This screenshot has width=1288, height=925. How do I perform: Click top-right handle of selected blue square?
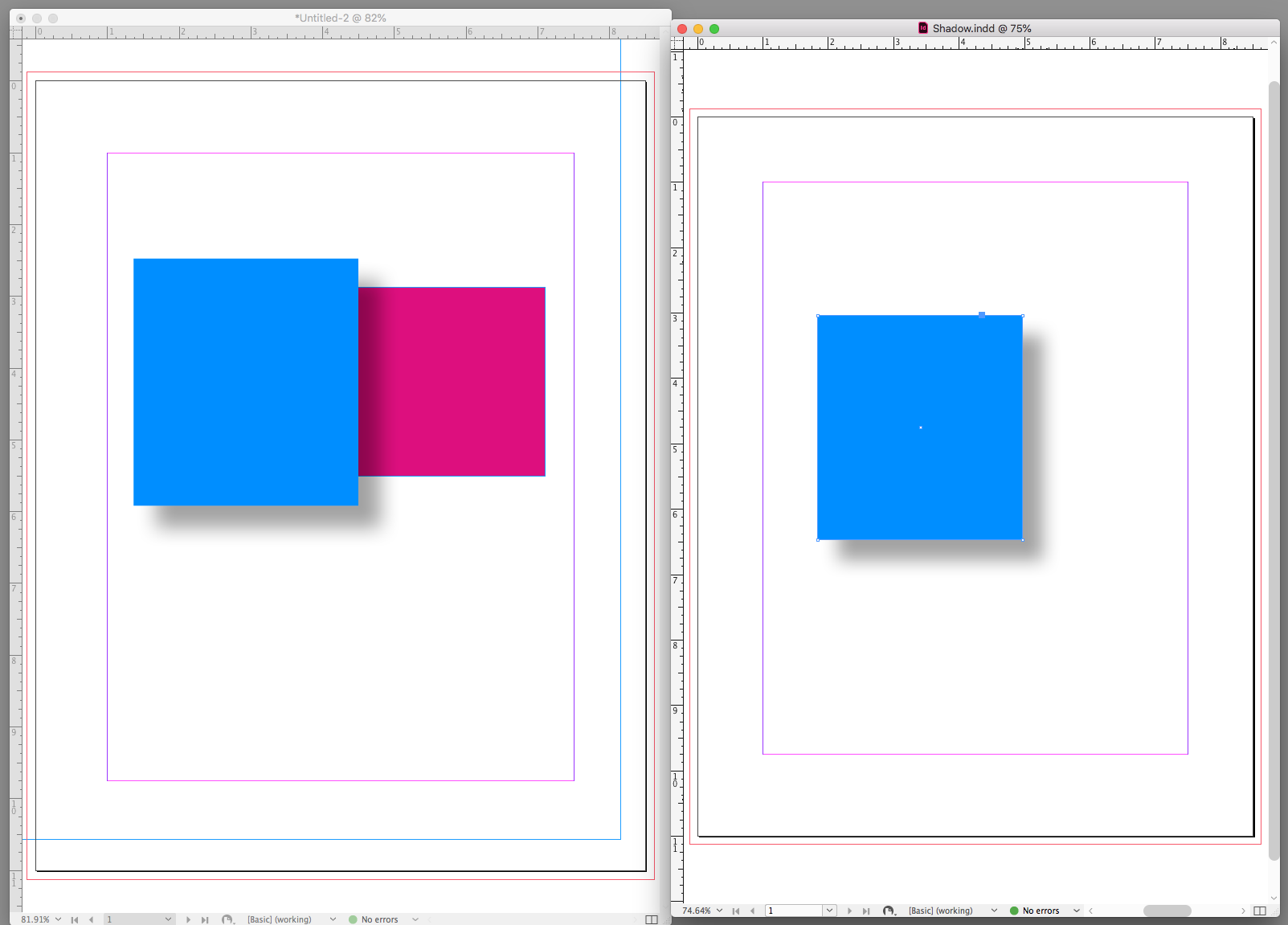[x=1023, y=316]
